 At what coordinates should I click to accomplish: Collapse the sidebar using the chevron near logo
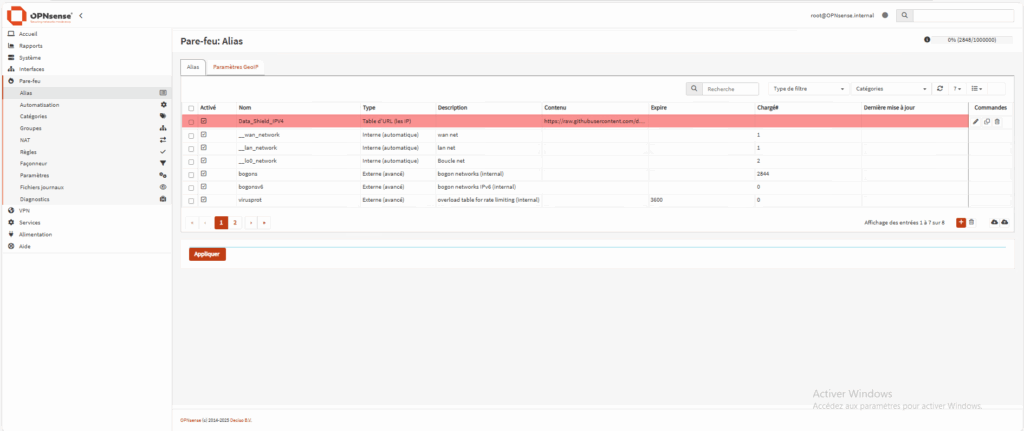(81, 15)
